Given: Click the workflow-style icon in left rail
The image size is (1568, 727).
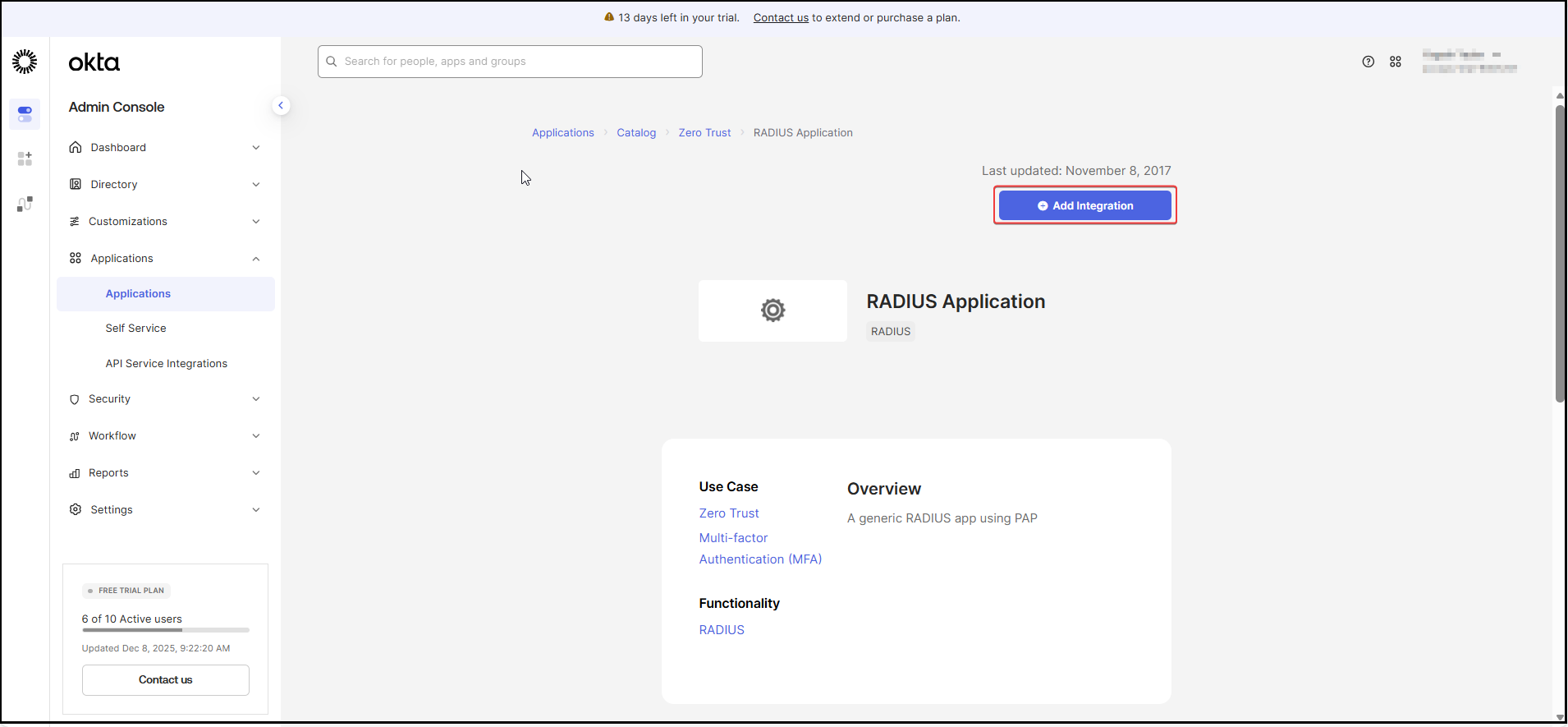Looking at the screenshot, I should tap(25, 204).
